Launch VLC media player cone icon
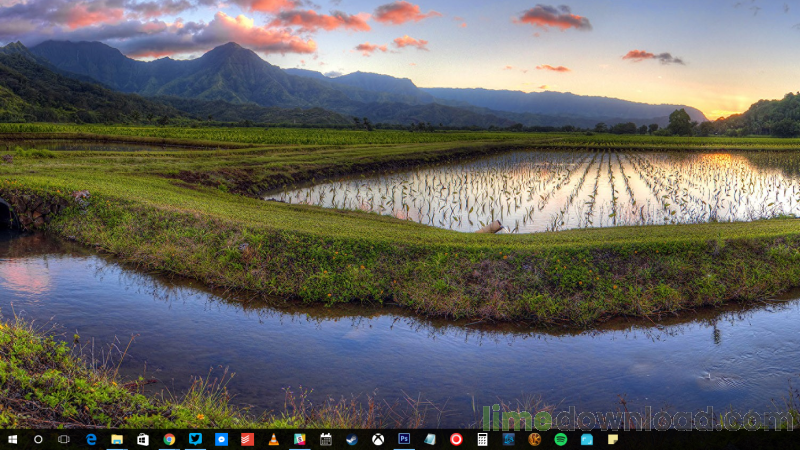Screen dimensions: 800x450 coord(273,439)
